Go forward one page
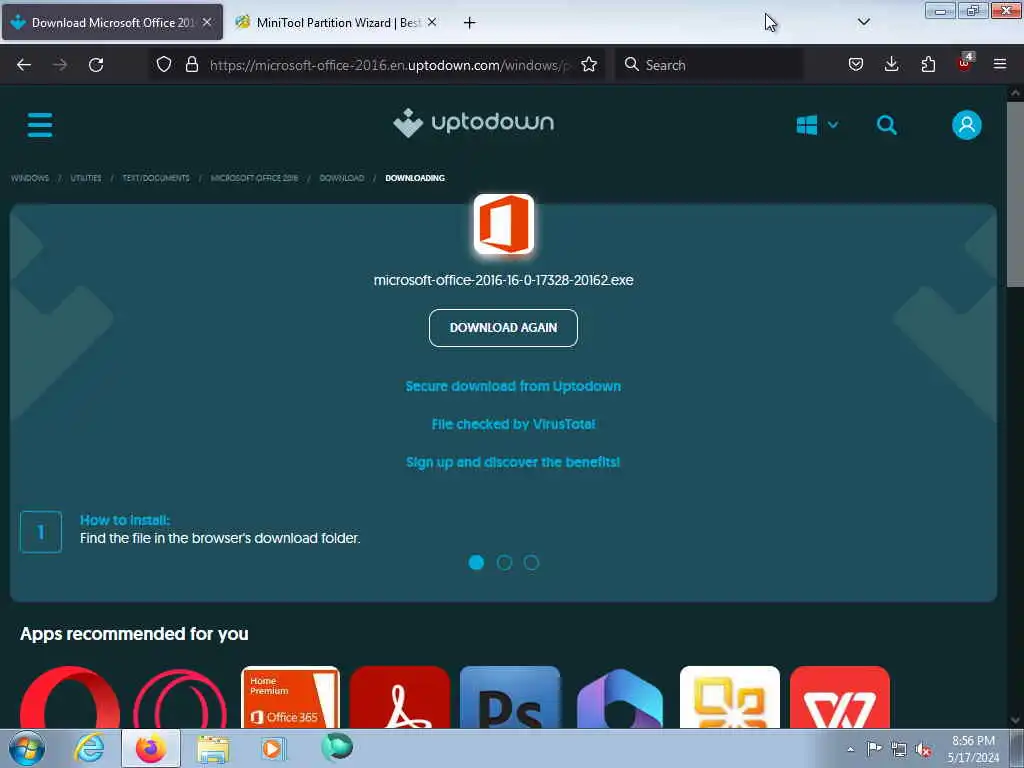 click(60, 65)
